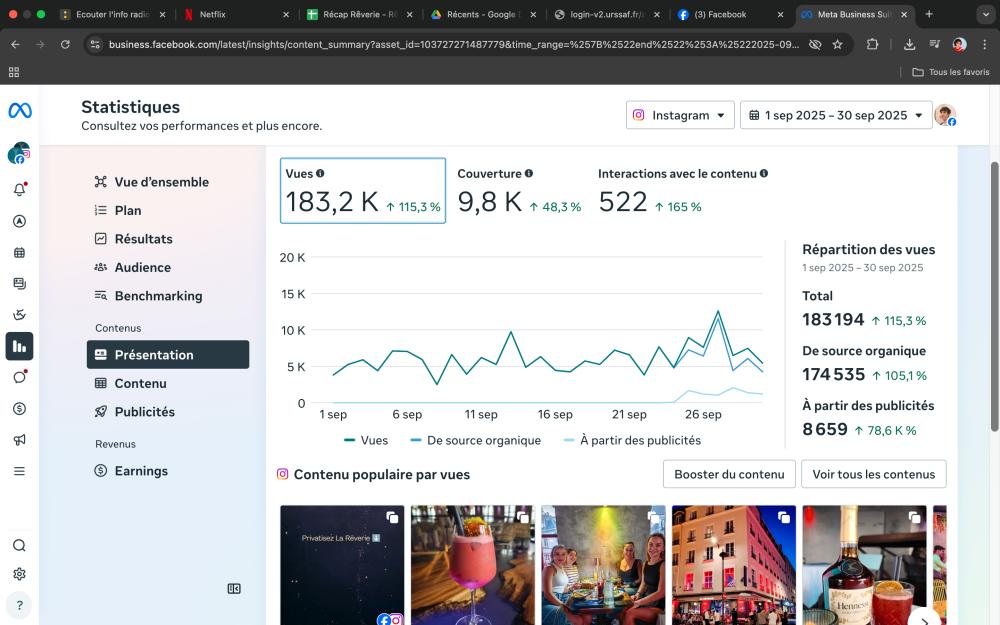
Task: Click Voir tous les contenus button
Action: tap(873, 474)
